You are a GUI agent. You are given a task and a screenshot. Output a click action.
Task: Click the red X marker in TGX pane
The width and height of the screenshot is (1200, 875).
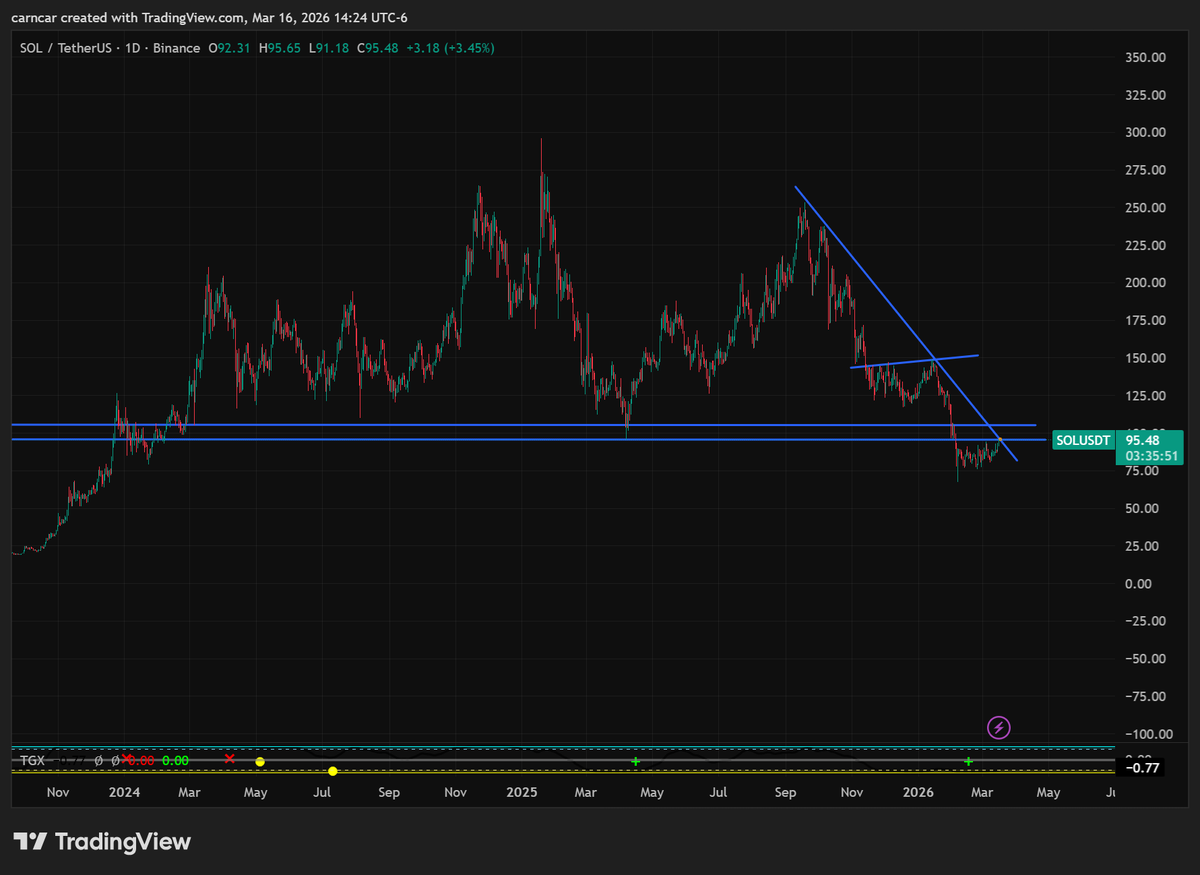230,760
